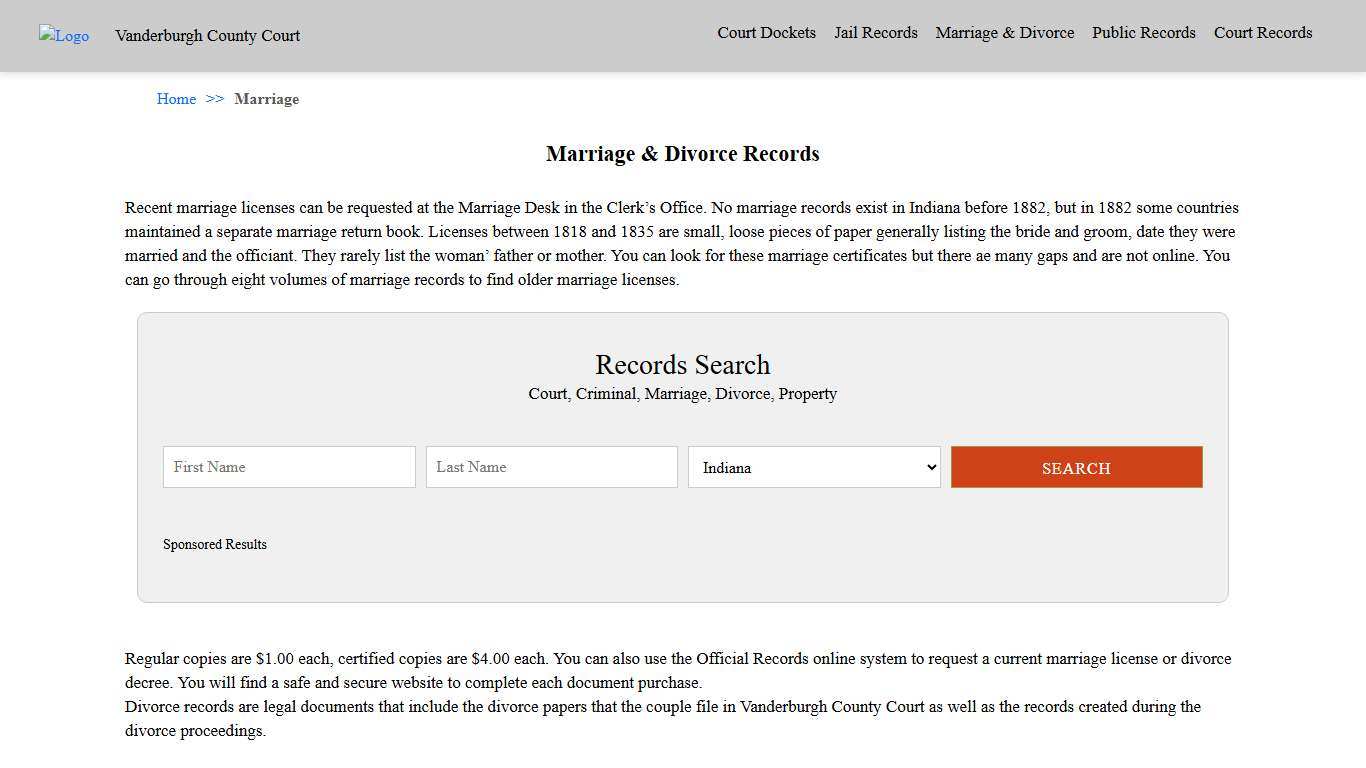Screen dimensions: 1366x768
Task: Click the breadcrumb separator arrows
Action: tap(213, 99)
